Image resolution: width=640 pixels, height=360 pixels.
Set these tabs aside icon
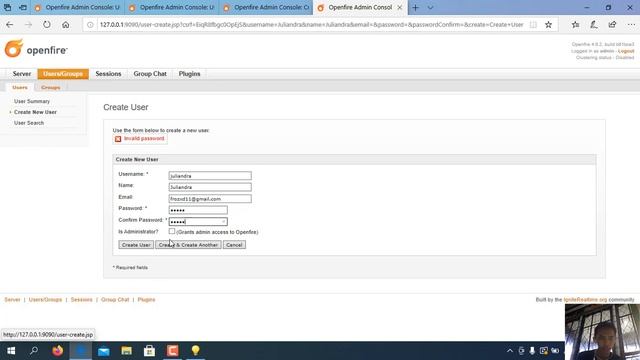click(23, 7)
